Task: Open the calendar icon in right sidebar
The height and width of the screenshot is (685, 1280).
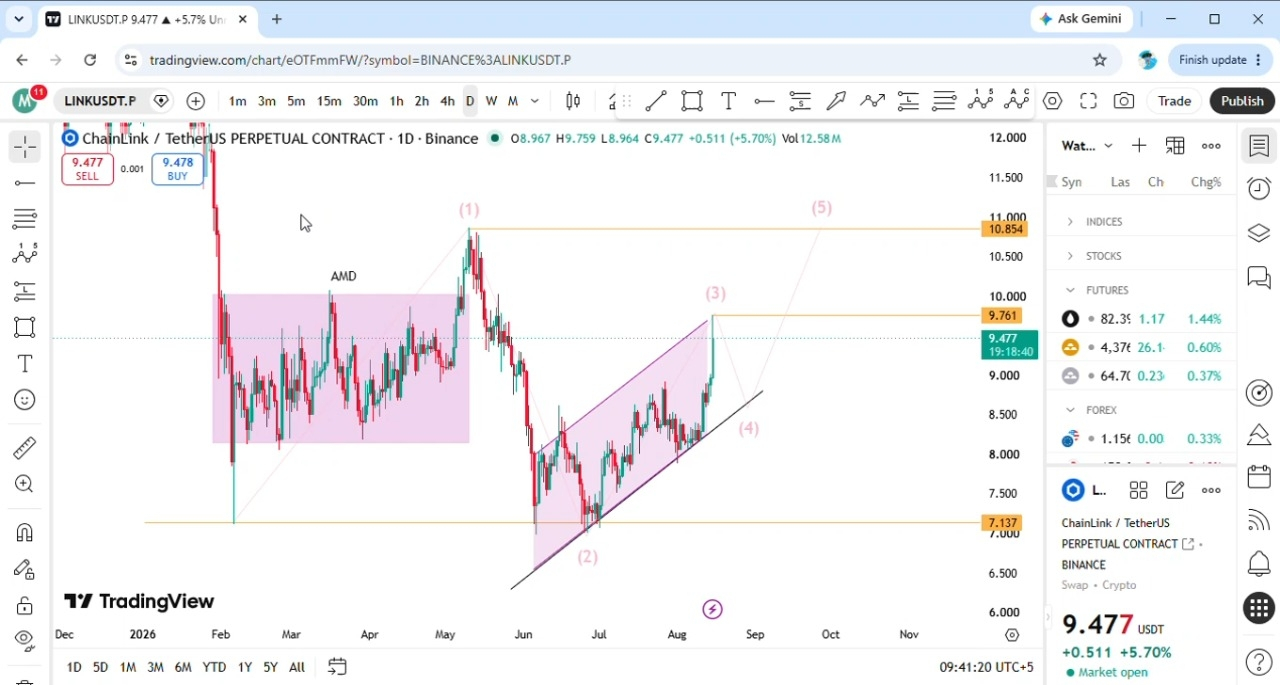Action: 1259,476
